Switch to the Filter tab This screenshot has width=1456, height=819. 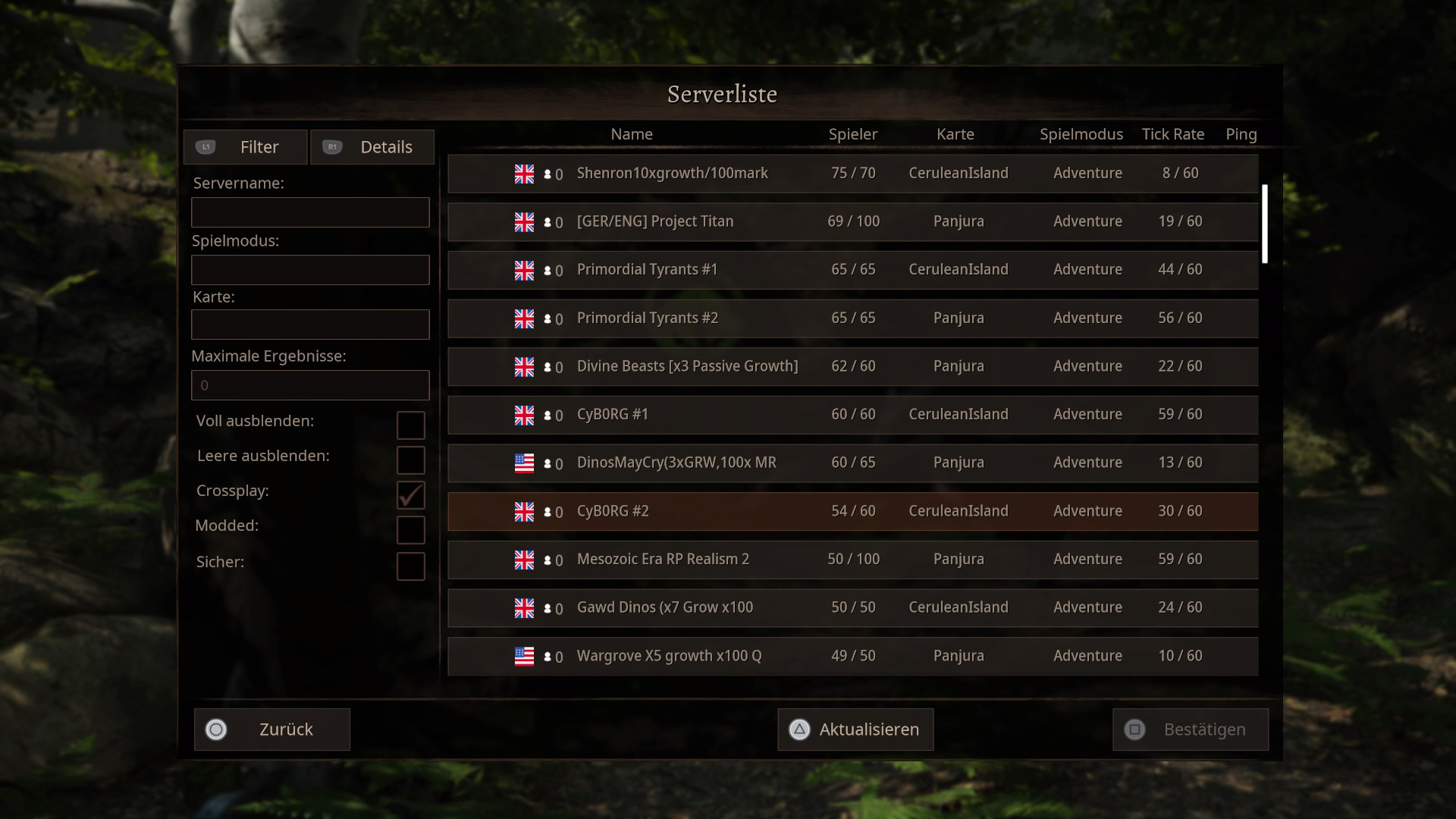point(246,147)
